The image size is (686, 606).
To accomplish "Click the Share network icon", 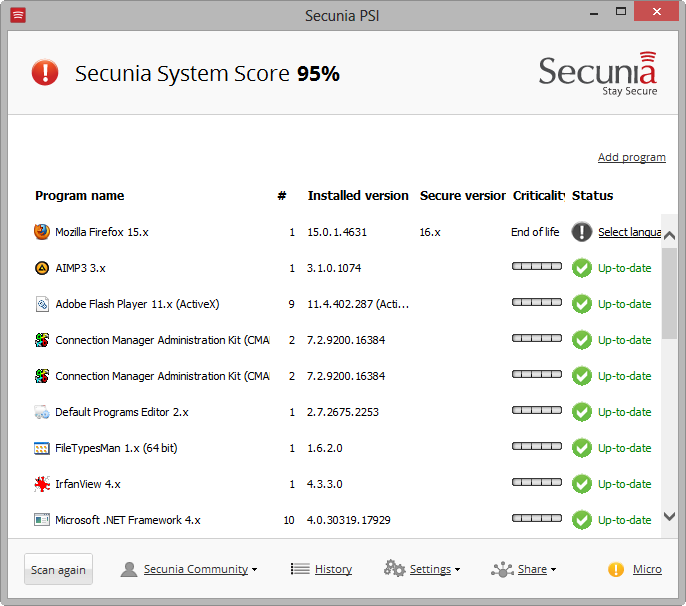I will (502, 569).
